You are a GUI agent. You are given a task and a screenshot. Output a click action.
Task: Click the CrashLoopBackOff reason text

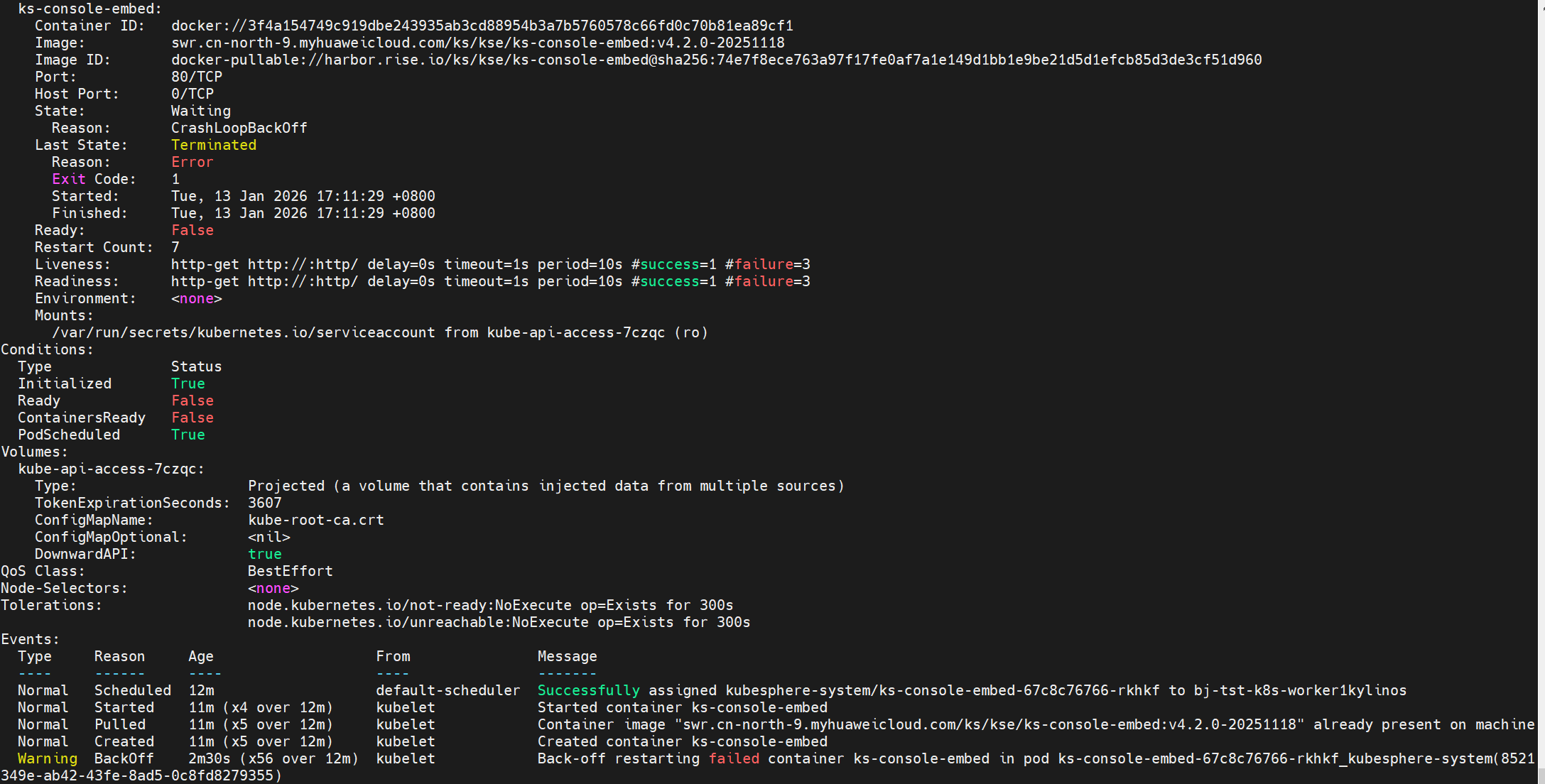point(239,128)
